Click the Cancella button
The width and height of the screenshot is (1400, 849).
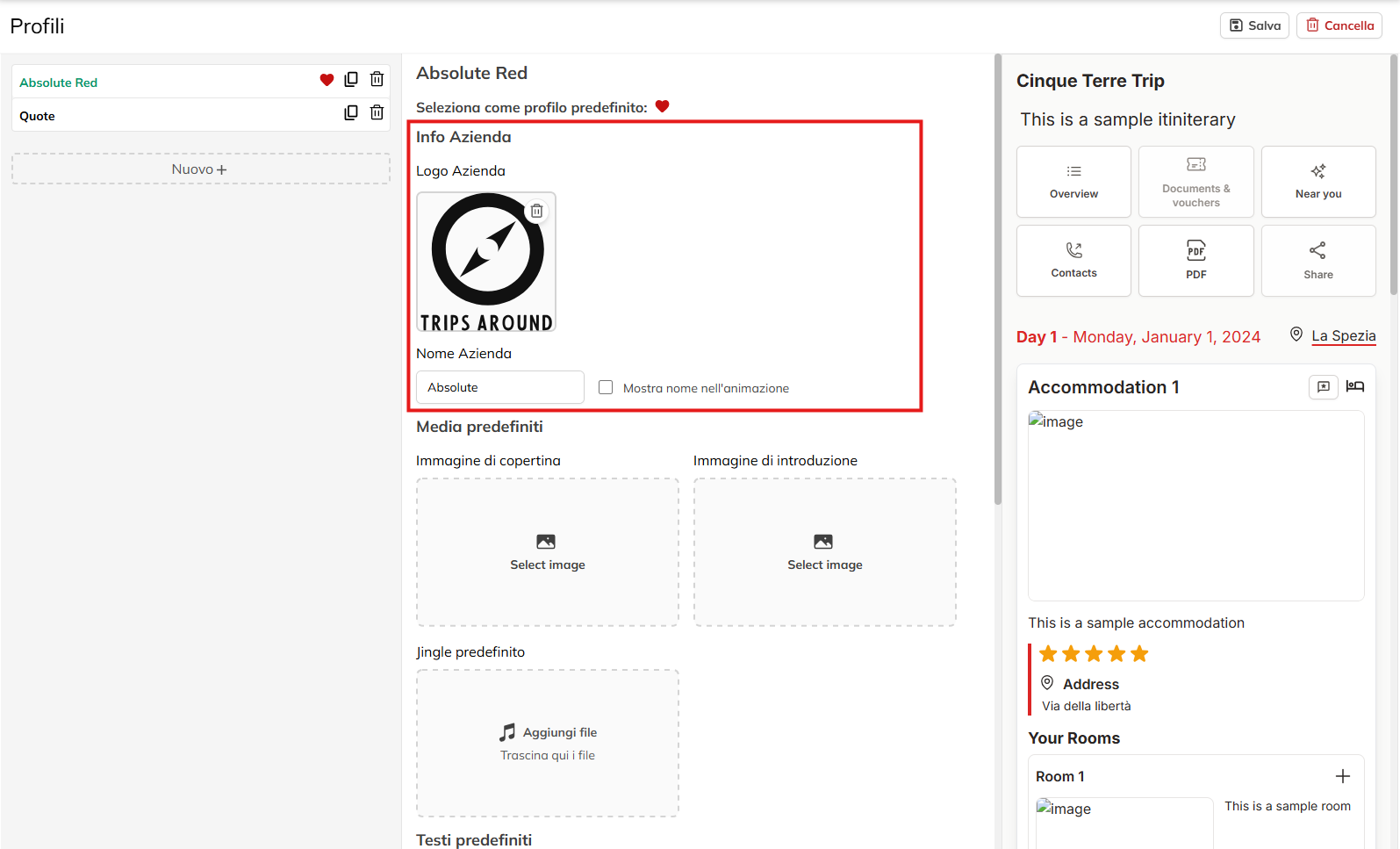click(x=1339, y=25)
